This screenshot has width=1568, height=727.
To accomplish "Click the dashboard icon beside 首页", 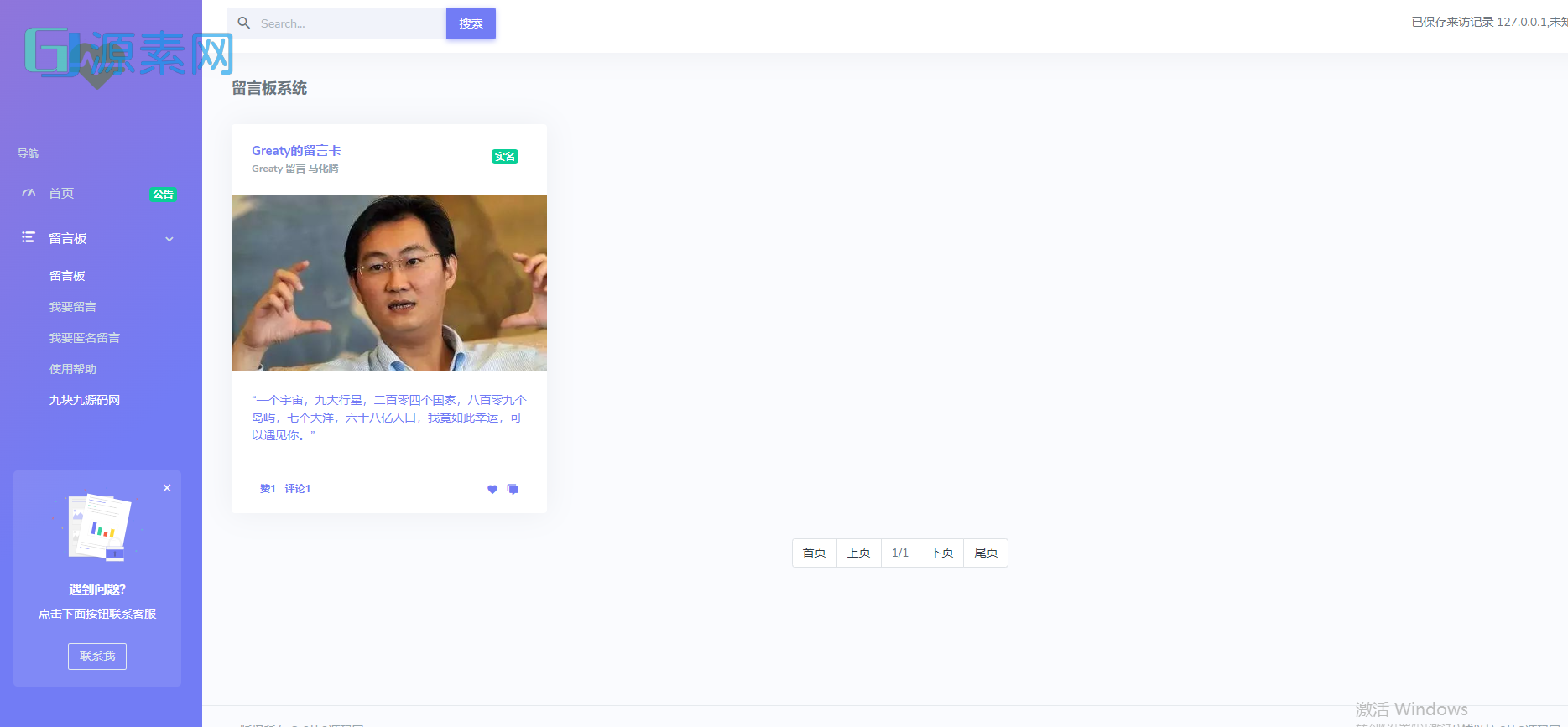I will [29, 194].
